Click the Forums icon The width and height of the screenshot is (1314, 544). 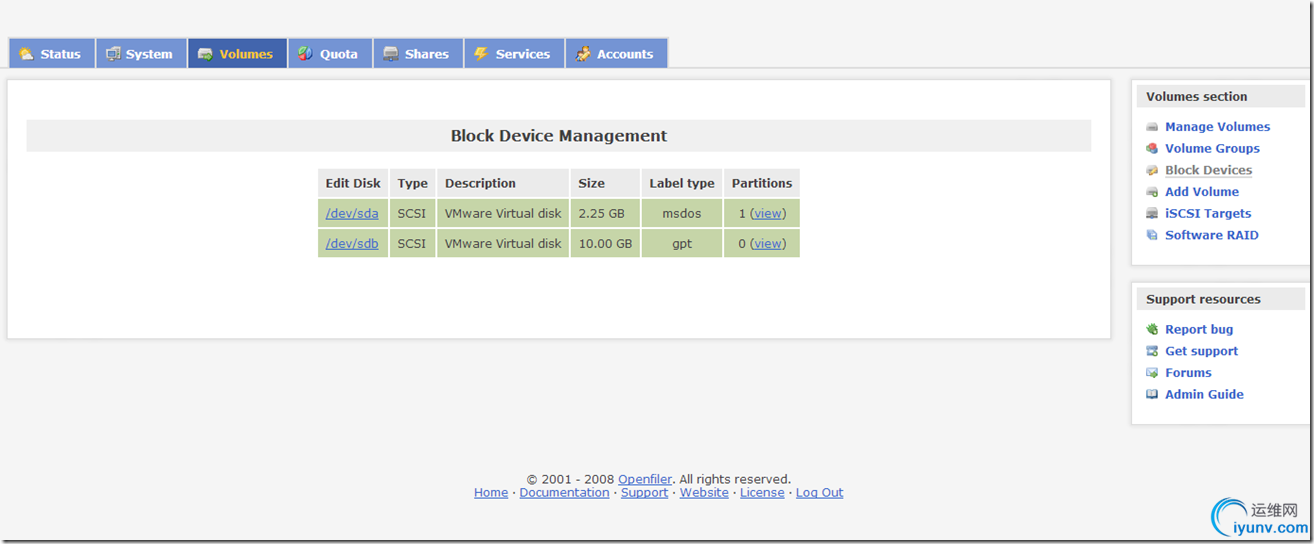pos(1152,373)
